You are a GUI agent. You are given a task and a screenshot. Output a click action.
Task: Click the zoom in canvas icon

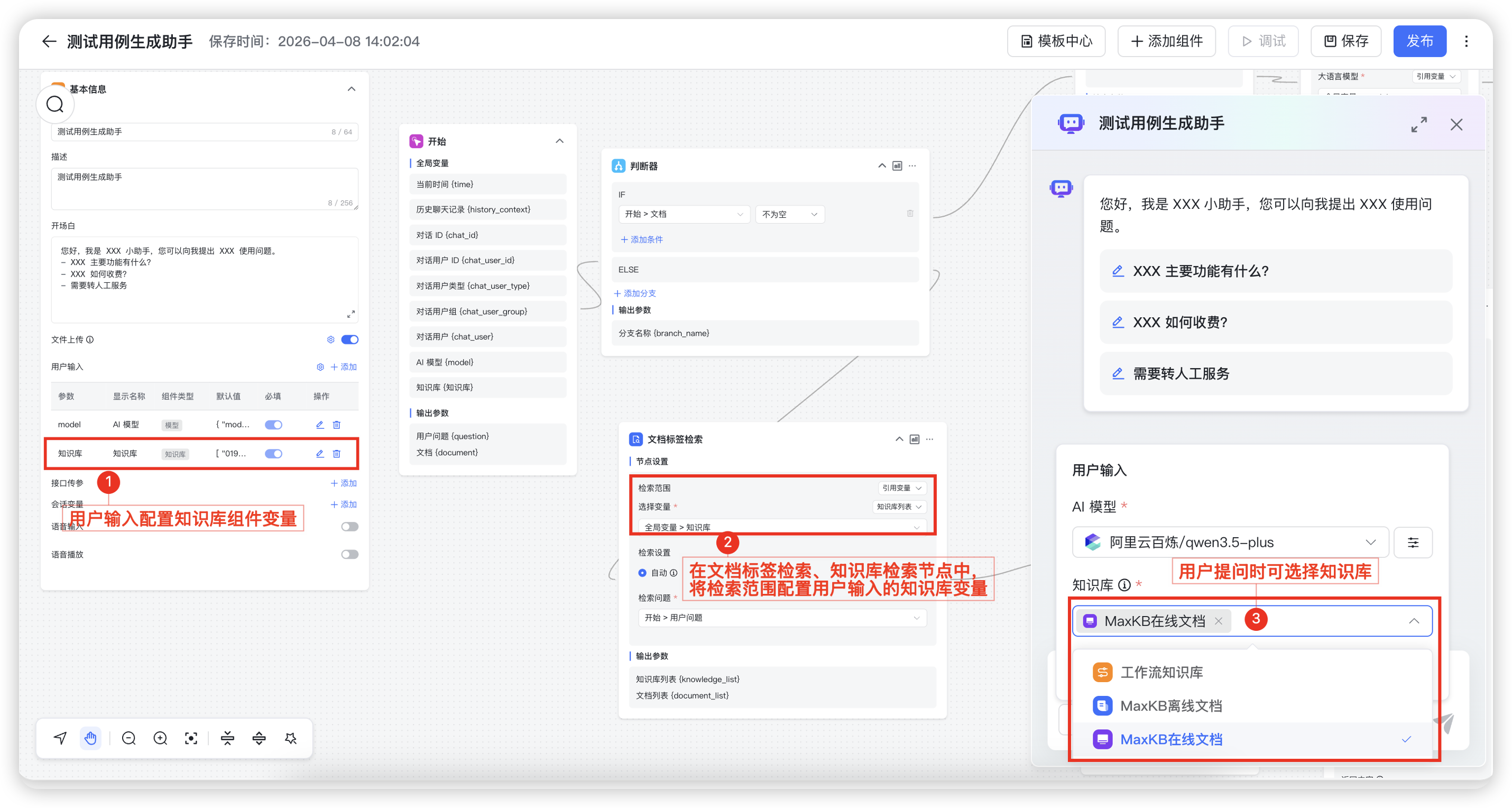point(160,738)
